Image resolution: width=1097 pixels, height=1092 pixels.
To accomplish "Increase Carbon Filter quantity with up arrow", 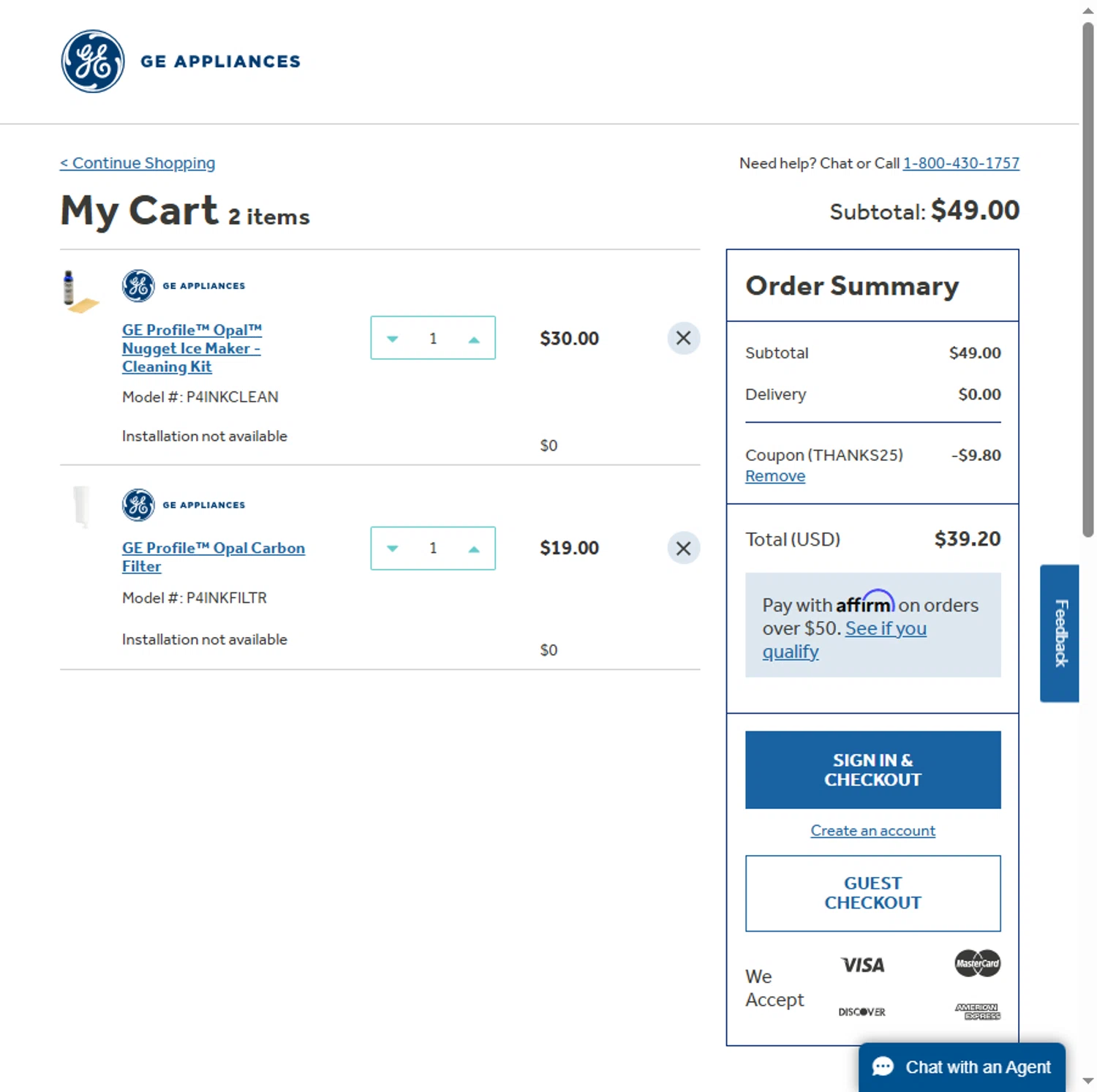I will tap(474, 549).
